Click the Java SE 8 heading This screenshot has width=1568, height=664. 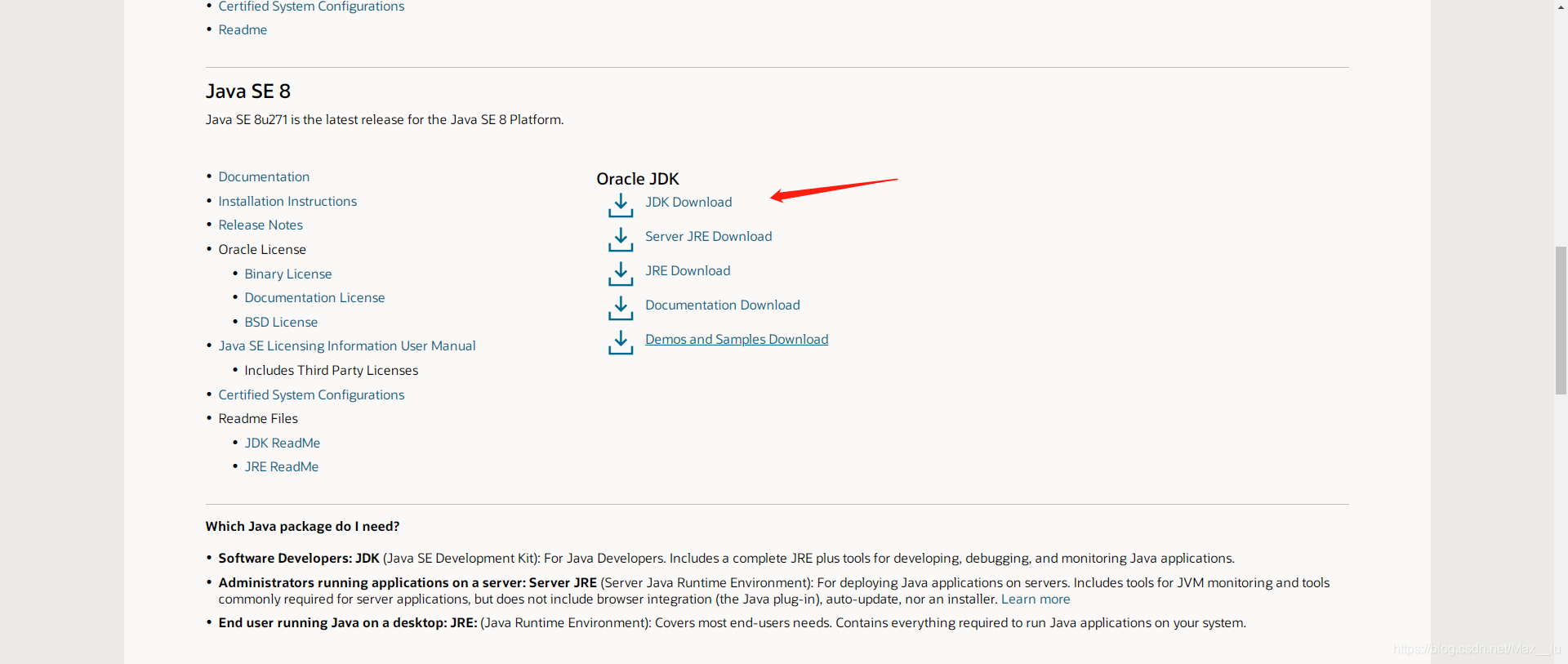(x=248, y=91)
